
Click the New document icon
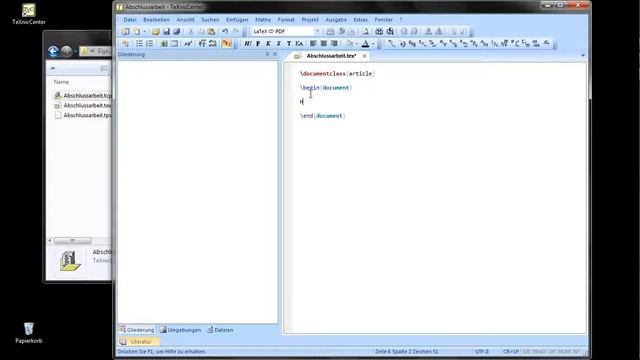pos(137,31)
